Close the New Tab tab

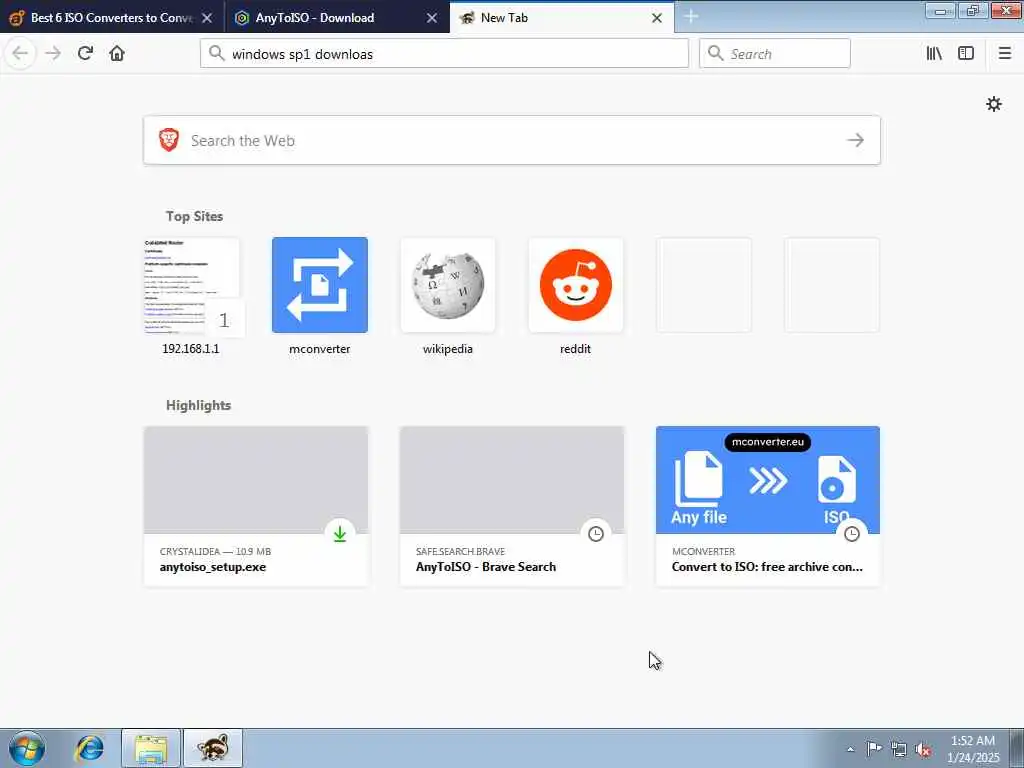(657, 18)
